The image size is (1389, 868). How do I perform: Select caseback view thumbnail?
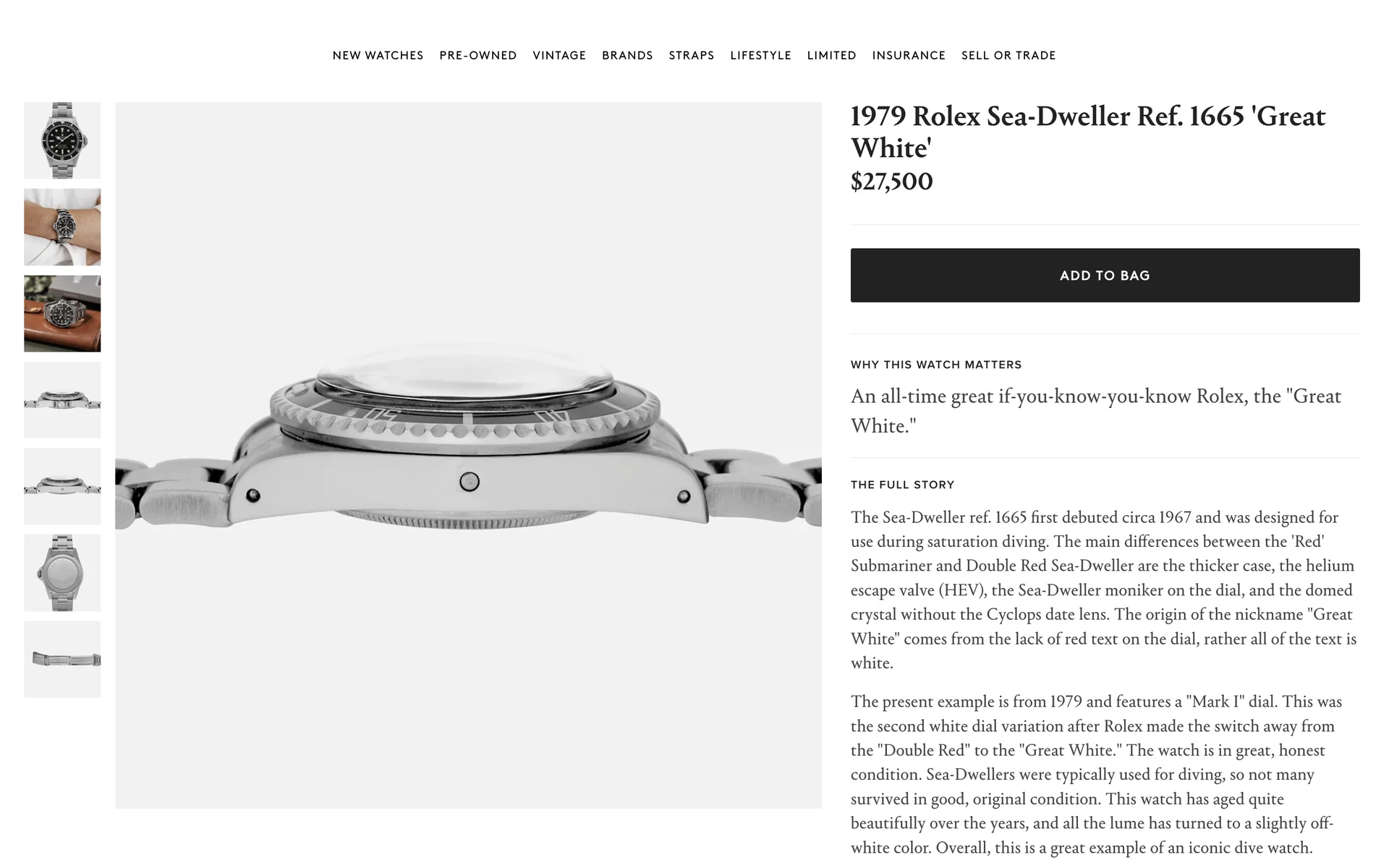[62, 573]
